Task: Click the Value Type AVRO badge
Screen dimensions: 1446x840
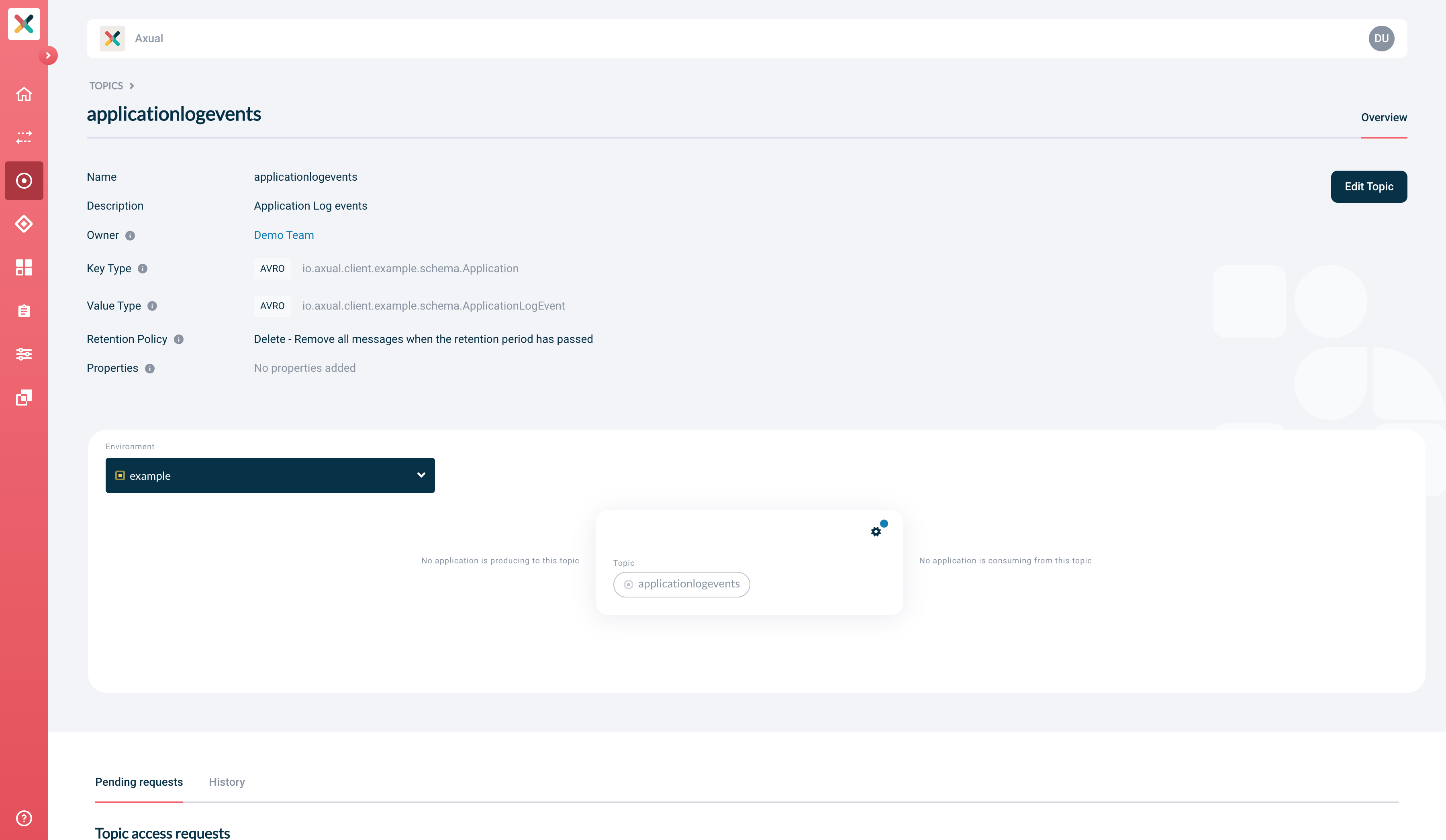Action: [272, 306]
